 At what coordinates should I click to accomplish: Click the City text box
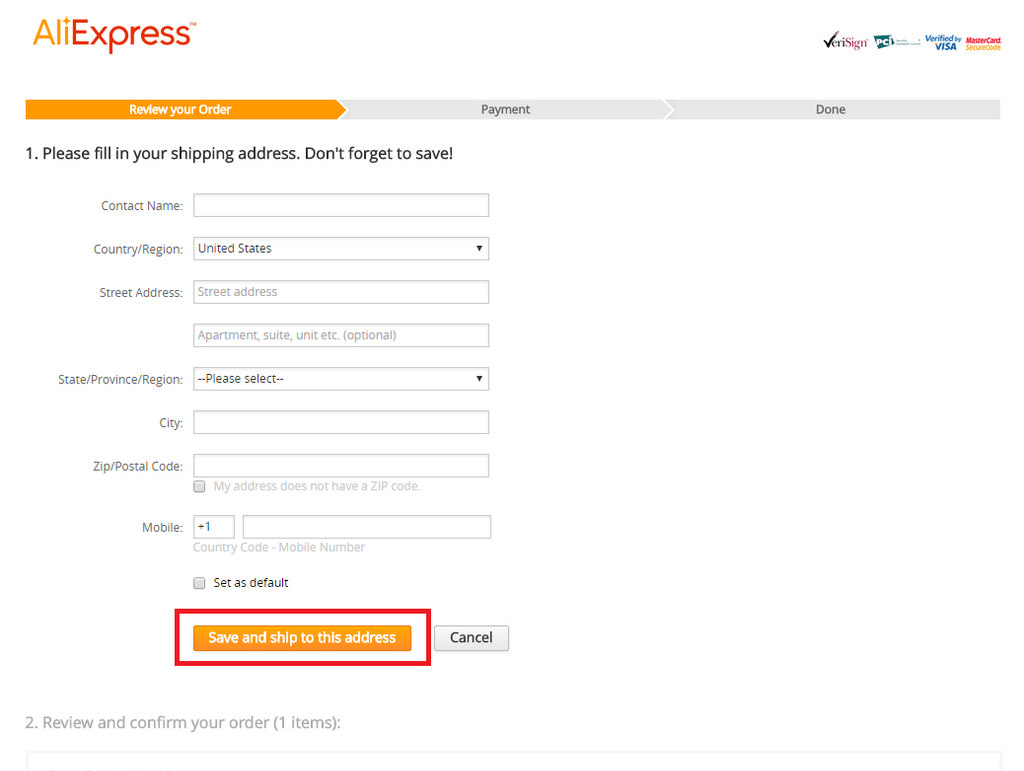coord(340,423)
